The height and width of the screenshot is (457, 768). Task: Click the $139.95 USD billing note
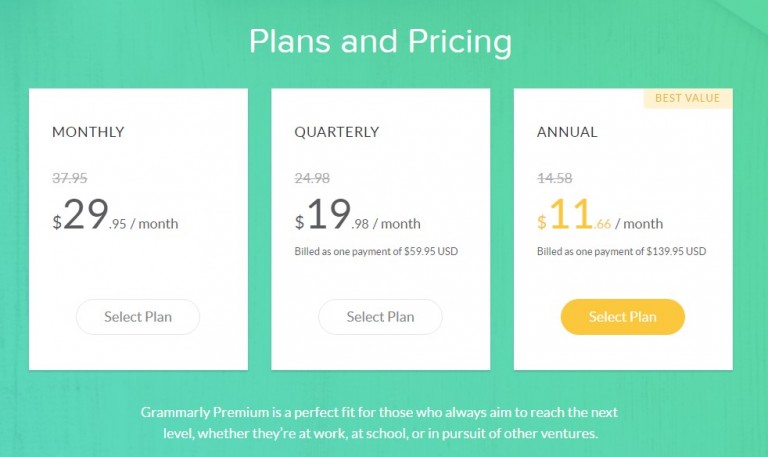coord(622,251)
